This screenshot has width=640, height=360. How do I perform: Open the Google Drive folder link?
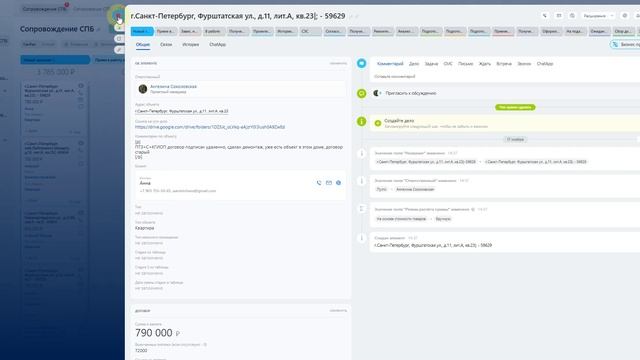coord(210,127)
